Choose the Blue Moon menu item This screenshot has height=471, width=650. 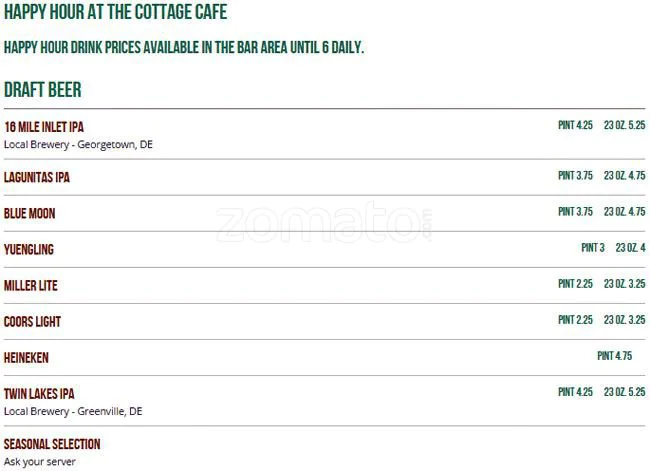coord(30,214)
